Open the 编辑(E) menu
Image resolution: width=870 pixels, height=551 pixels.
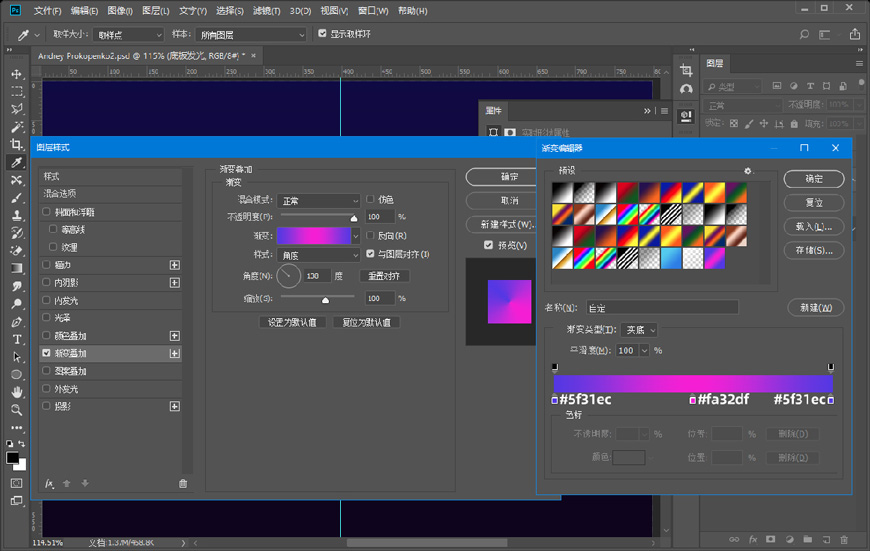coord(84,11)
